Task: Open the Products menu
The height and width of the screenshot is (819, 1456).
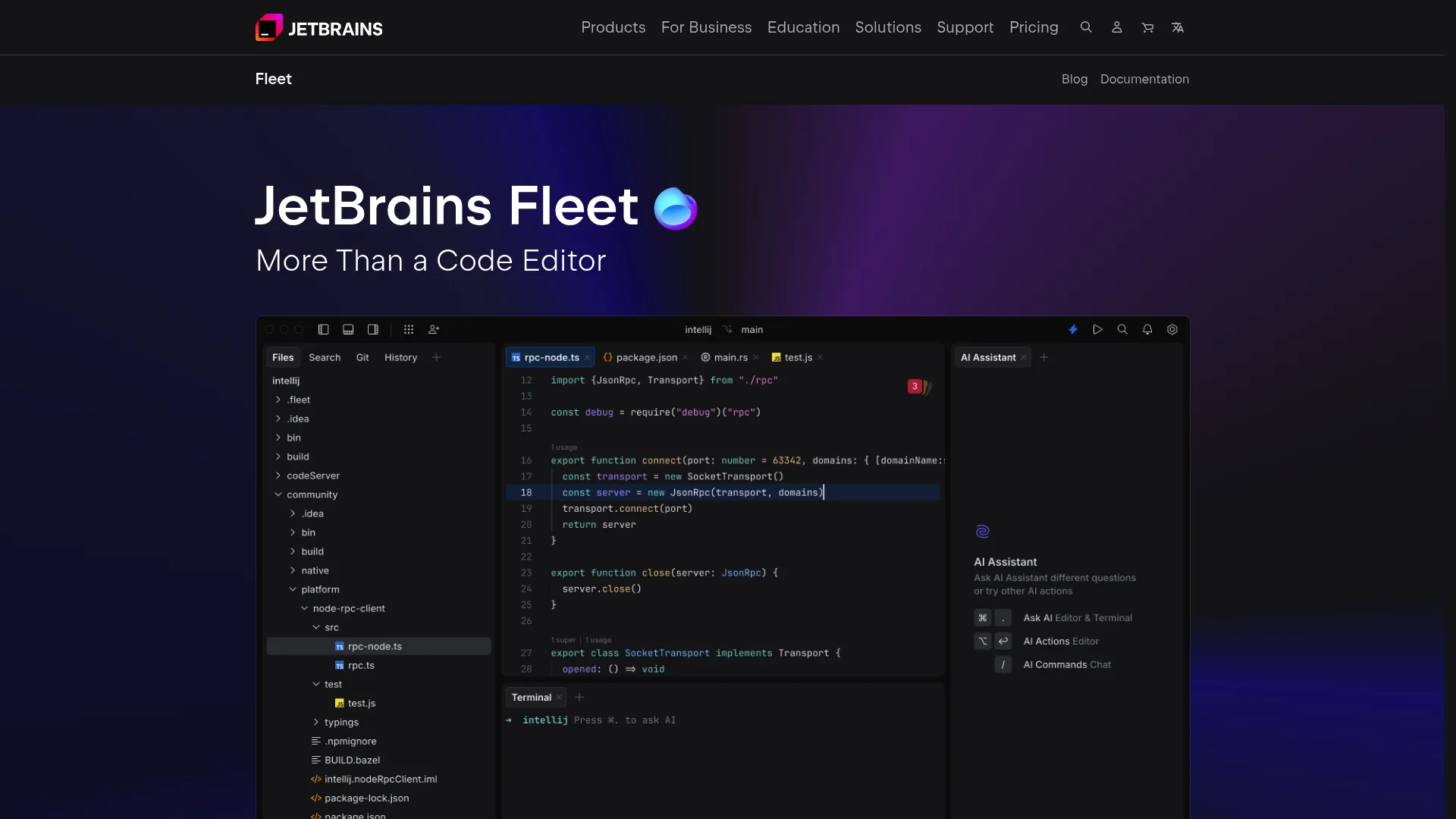Action: point(613,27)
